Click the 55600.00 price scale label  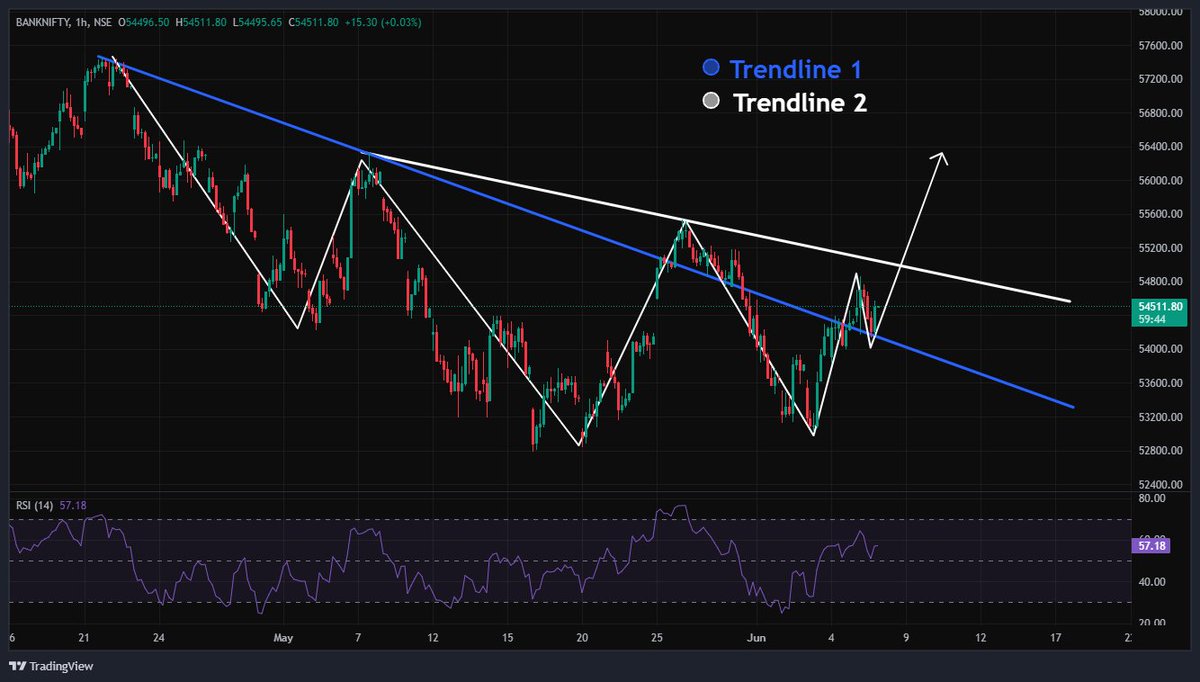pyautogui.click(x=1160, y=214)
